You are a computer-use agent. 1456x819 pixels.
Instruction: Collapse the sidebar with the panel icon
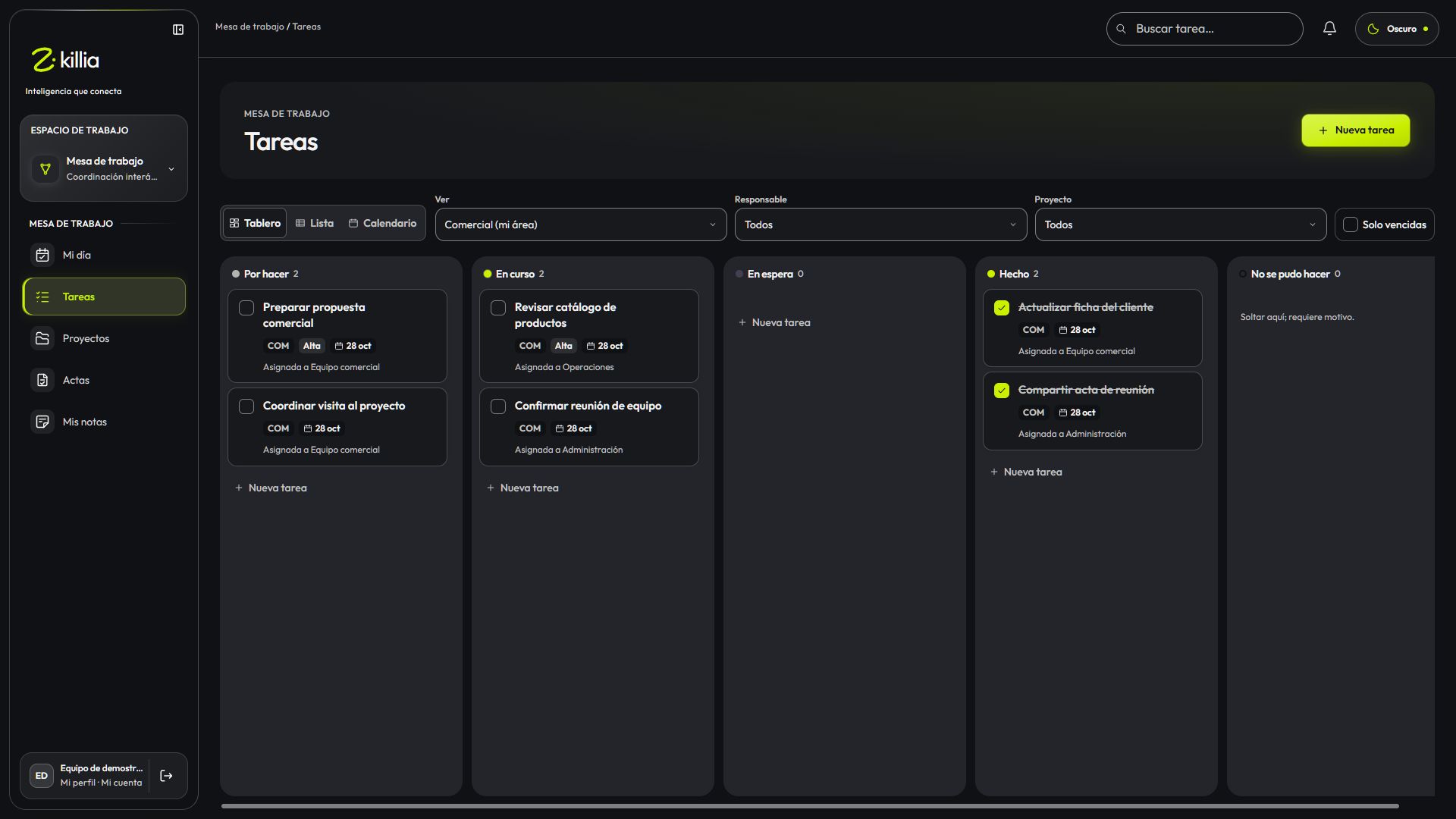pyautogui.click(x=178, y=30)
